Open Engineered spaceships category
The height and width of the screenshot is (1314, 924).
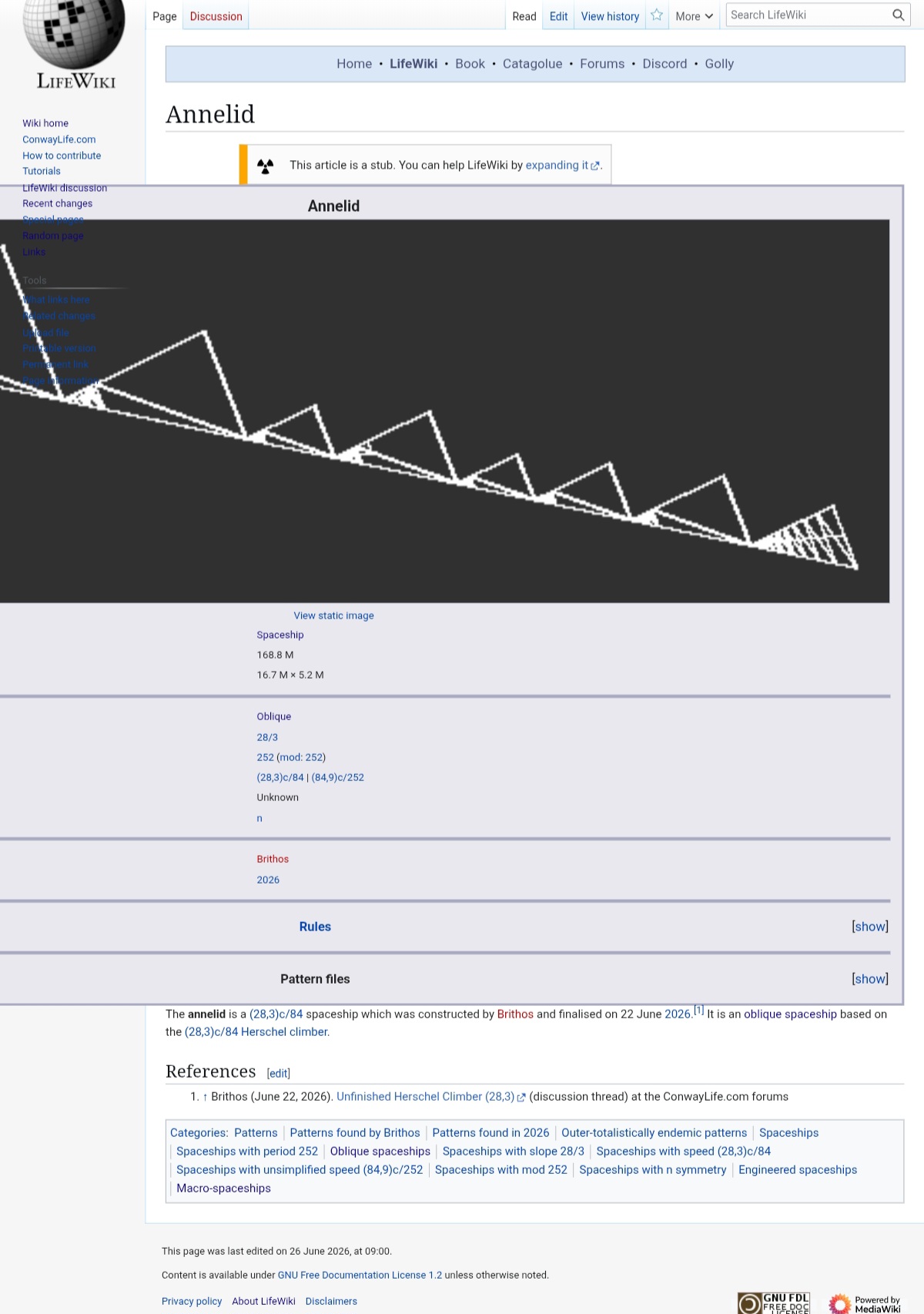[798, 1169]
